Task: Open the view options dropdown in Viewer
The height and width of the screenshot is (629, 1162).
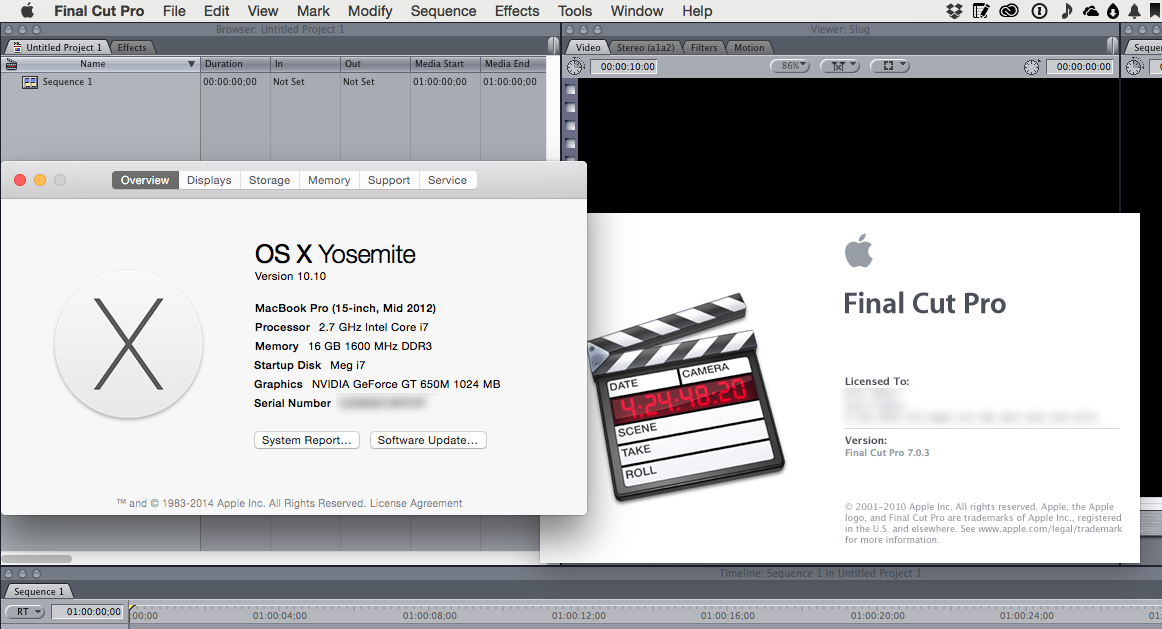Action: [889, 66]
